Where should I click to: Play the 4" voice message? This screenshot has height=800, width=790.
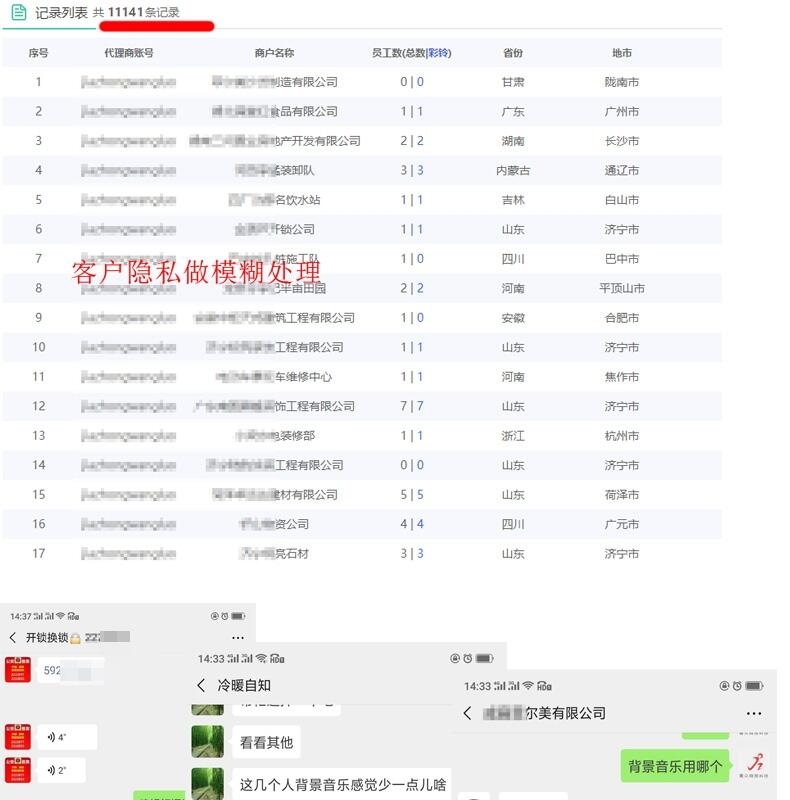pyautogui.click(x=66, y=738)
